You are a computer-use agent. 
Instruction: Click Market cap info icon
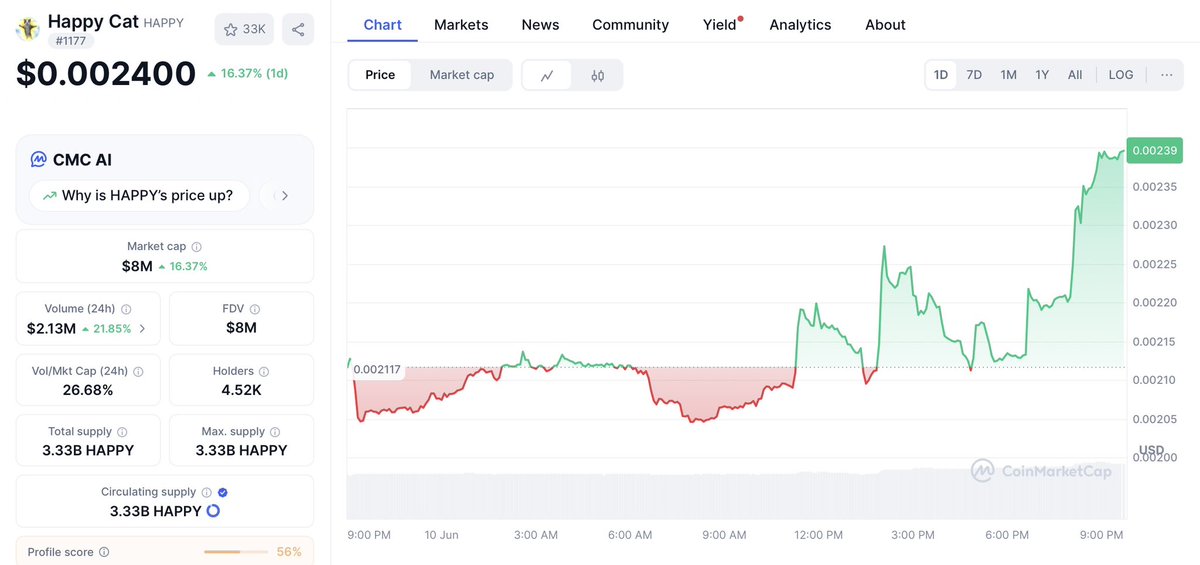[196, 246]
